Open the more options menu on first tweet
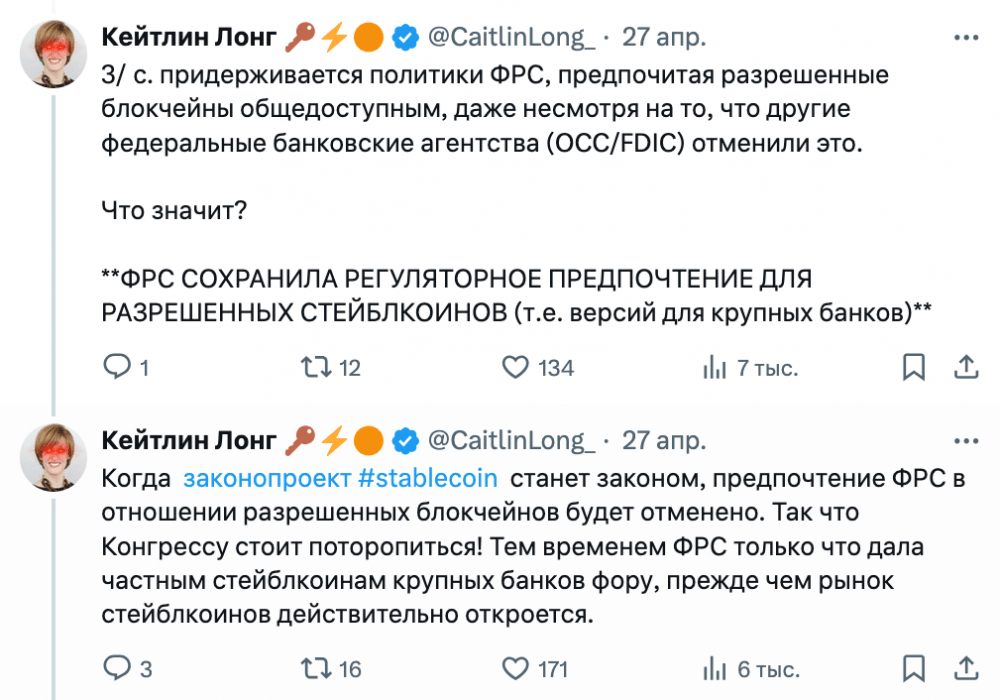 click(x=964, y=38)
